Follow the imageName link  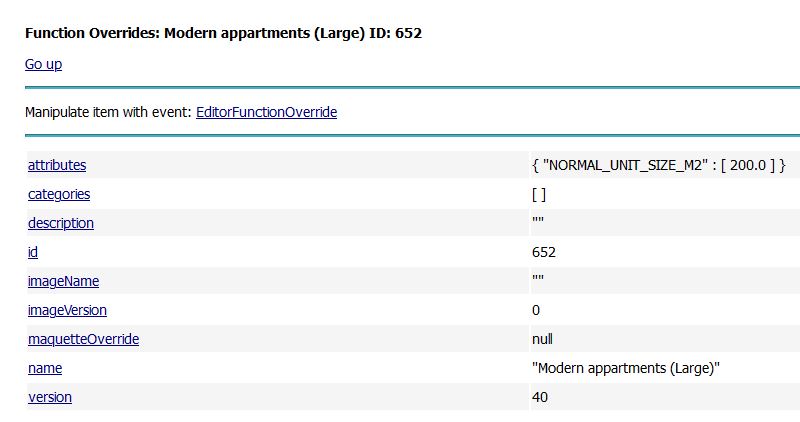coord(63,281)
